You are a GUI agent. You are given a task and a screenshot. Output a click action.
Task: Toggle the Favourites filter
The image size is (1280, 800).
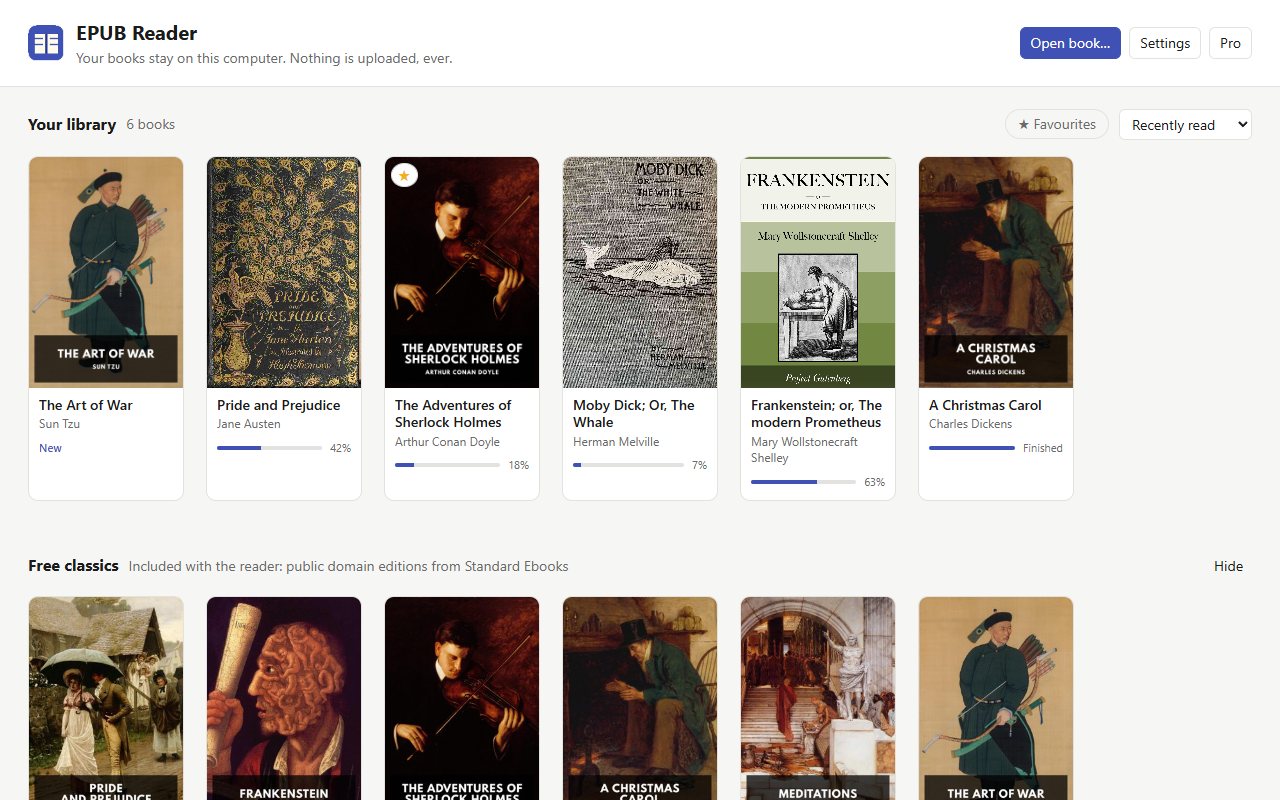1057,124
